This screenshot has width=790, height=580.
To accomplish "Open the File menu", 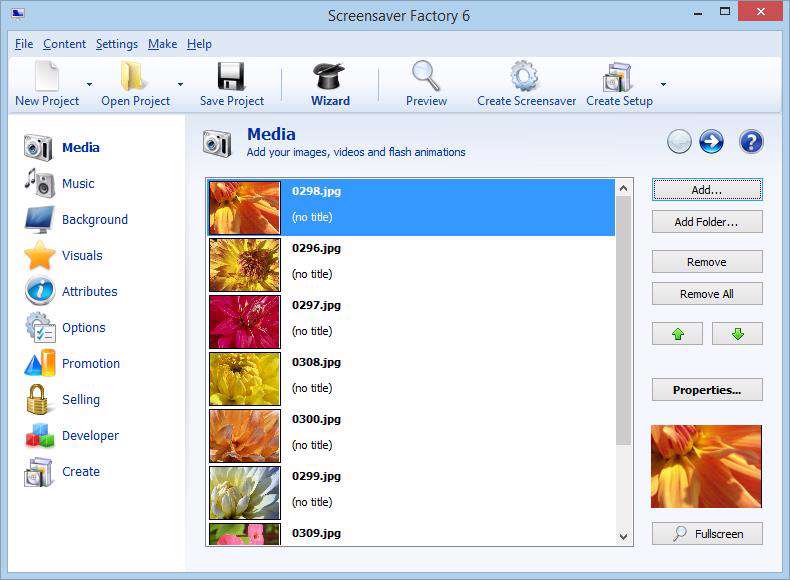I will click(24, 44).
